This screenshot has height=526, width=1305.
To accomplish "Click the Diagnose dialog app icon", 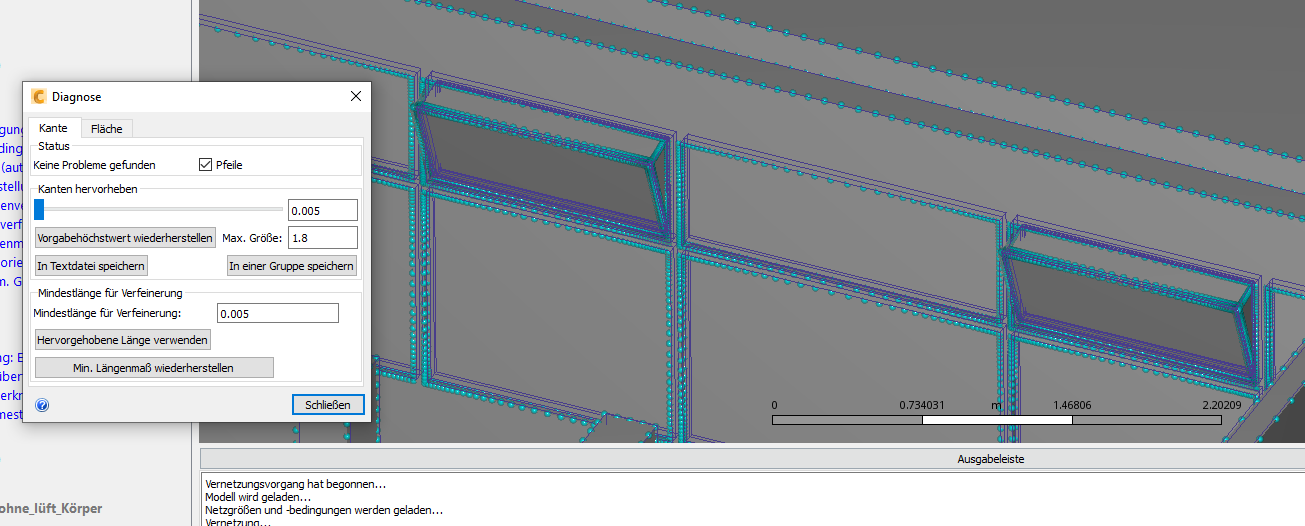I will click(x=39, y=97).
